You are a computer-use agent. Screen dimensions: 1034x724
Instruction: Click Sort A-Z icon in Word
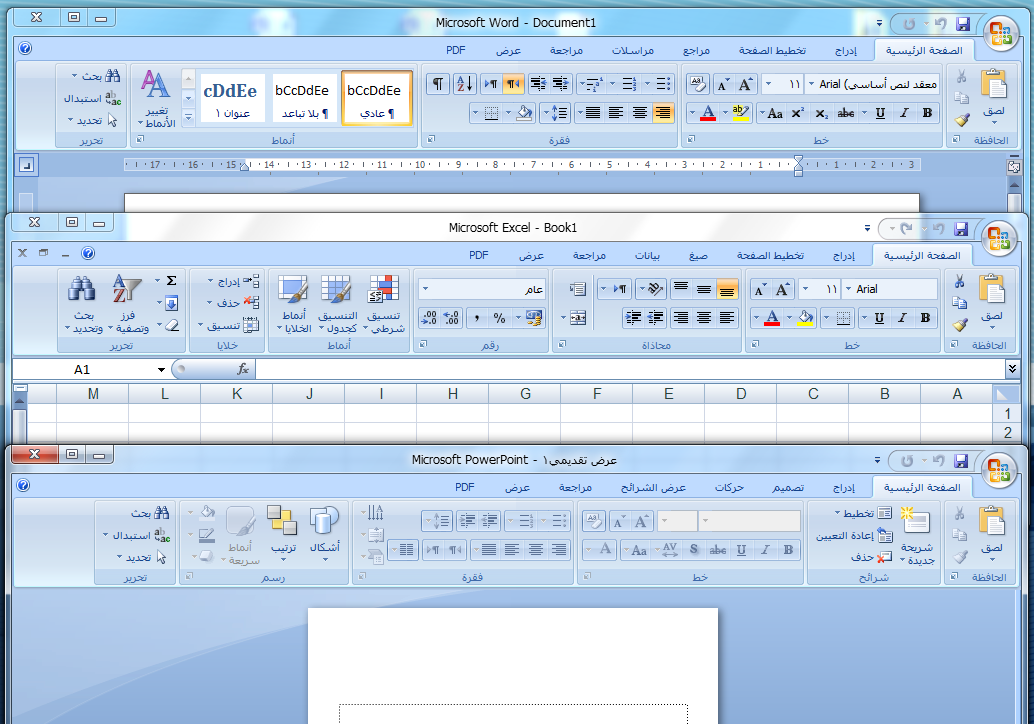coord(464,84)
